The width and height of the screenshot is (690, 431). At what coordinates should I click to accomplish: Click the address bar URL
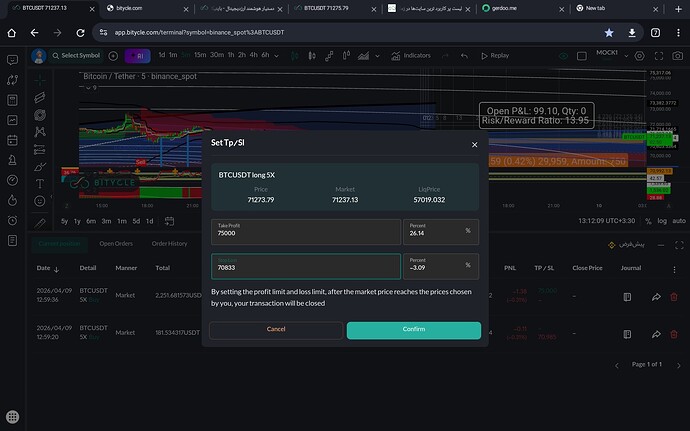pos(199,33)
